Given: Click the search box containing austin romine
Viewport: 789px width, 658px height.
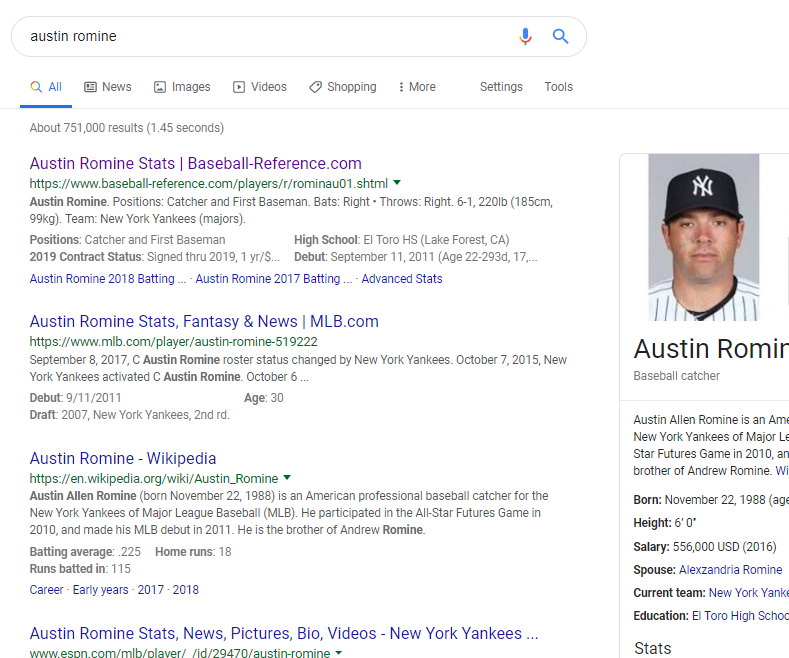Looking at the screenshot, I should point(299,36).
